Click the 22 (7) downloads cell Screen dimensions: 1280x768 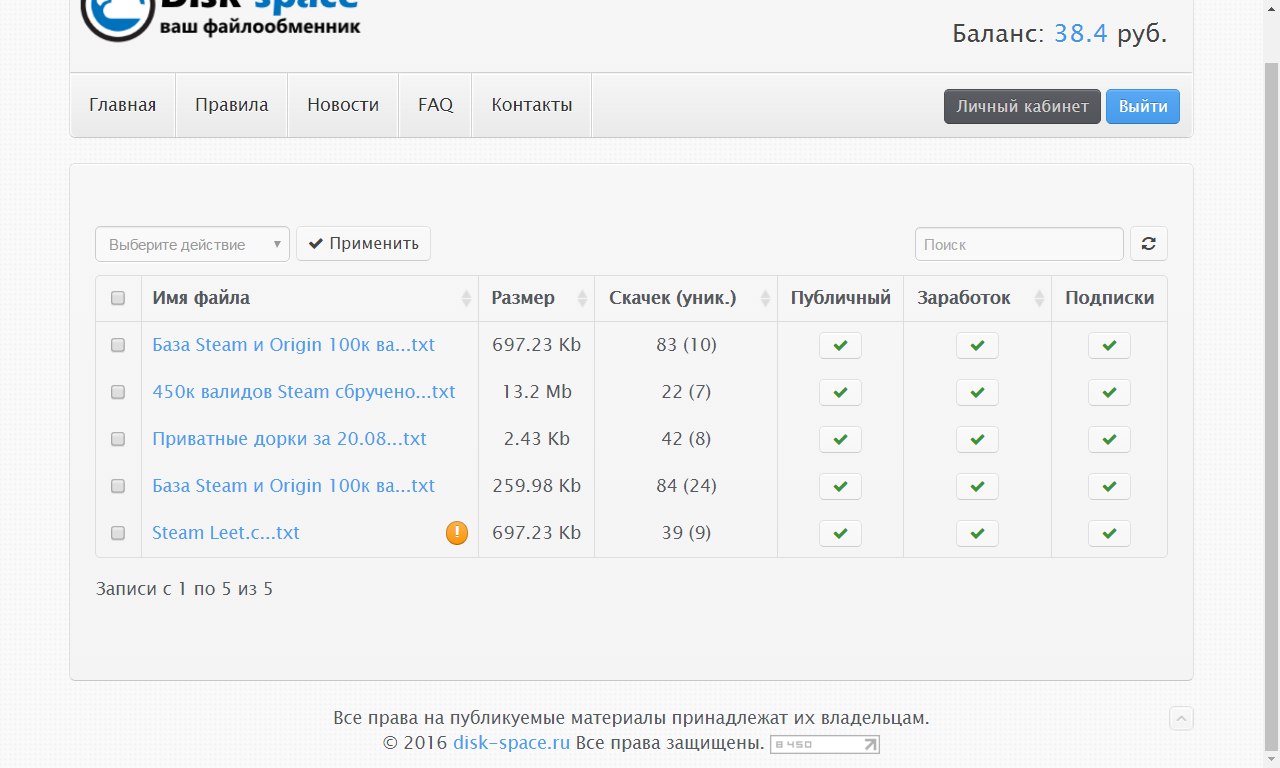[686, 392]
